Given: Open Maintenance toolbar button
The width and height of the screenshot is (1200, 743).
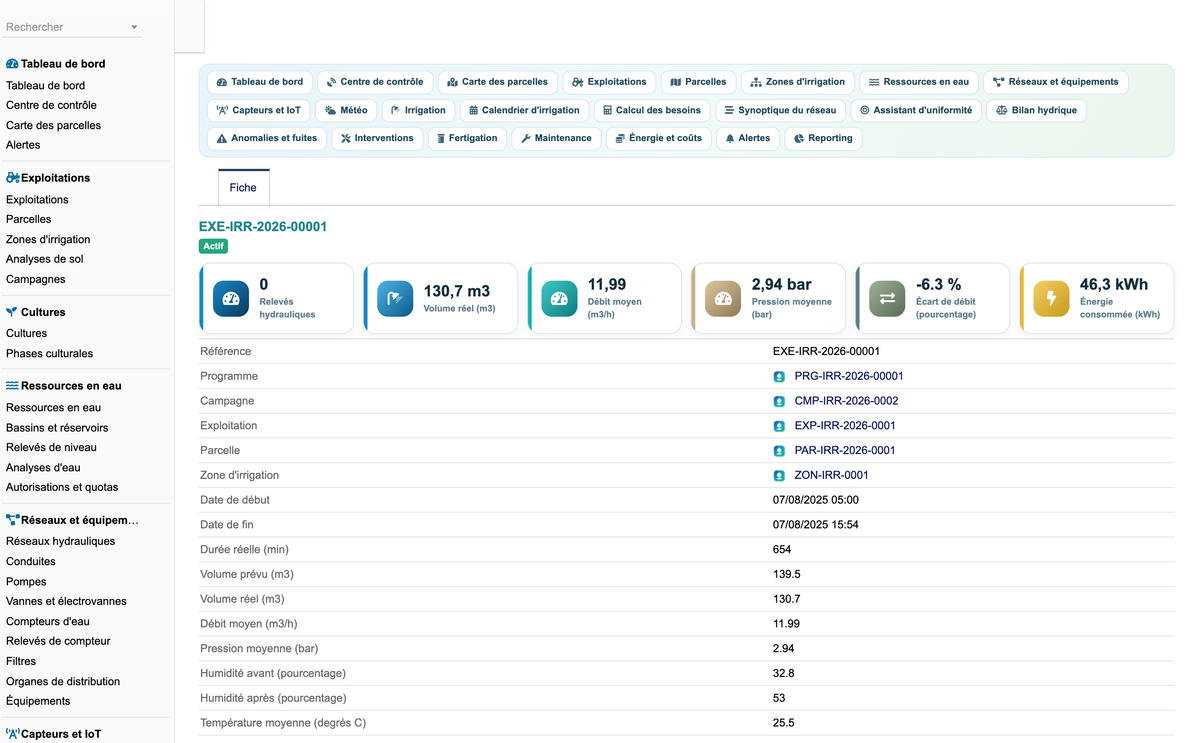Looking at the screenshot, I should pyautogui.click(x=556, y=138).
